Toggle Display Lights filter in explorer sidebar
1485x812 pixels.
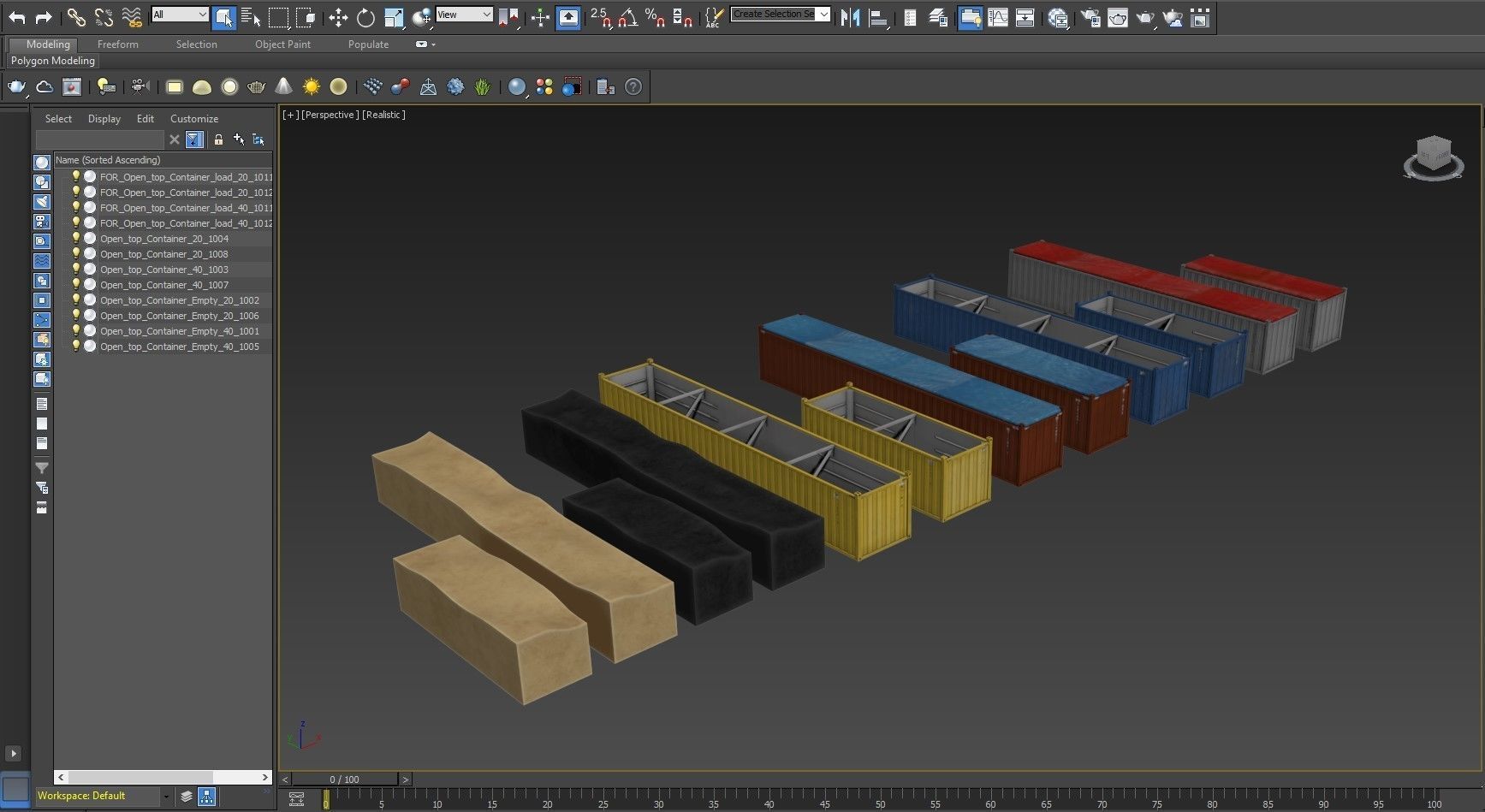[x=42, y=201]
